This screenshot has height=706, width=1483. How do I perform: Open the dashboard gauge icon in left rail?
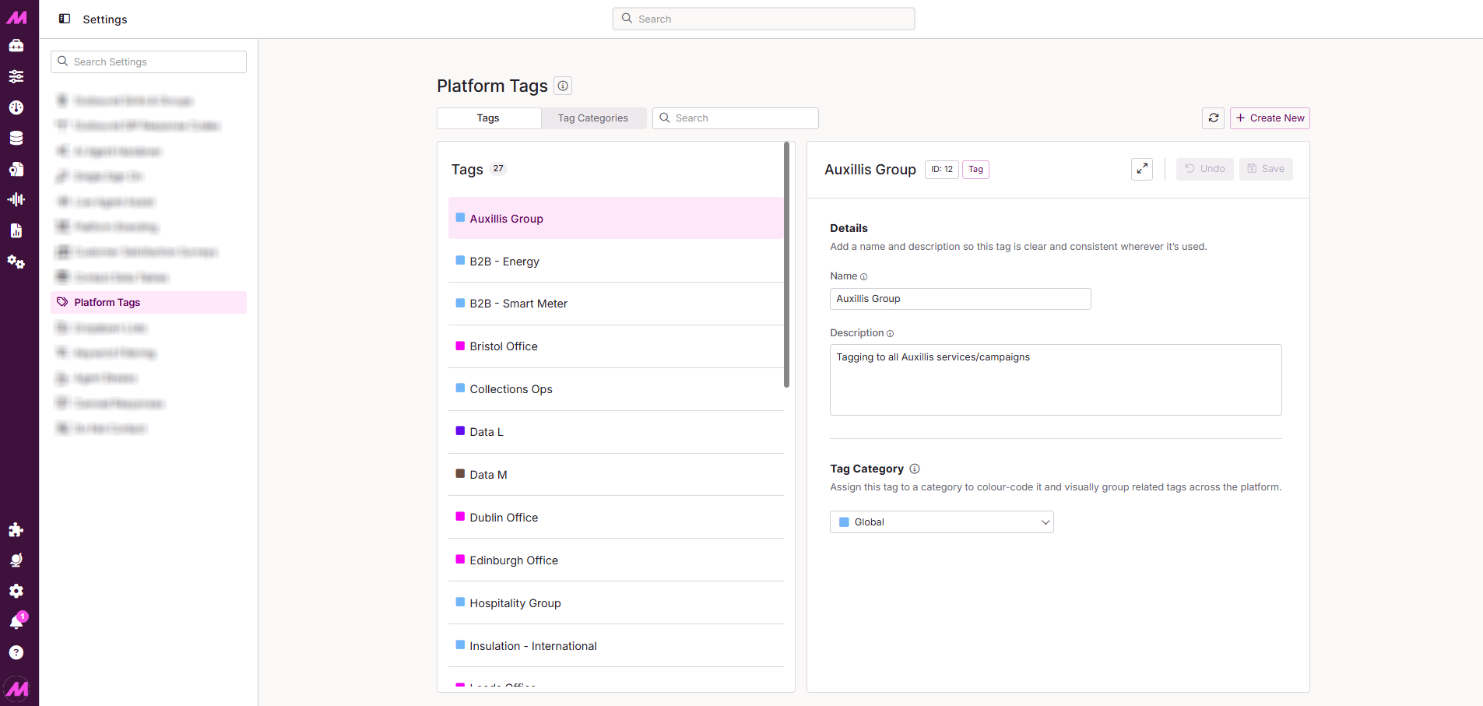pyautogui.click(x=16, y=107)
